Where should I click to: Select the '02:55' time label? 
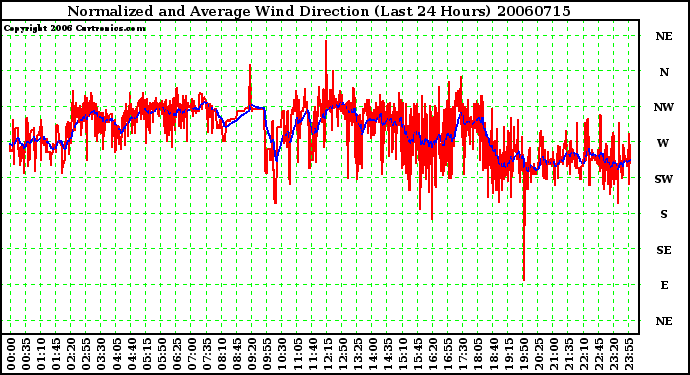tap(86, 354)
